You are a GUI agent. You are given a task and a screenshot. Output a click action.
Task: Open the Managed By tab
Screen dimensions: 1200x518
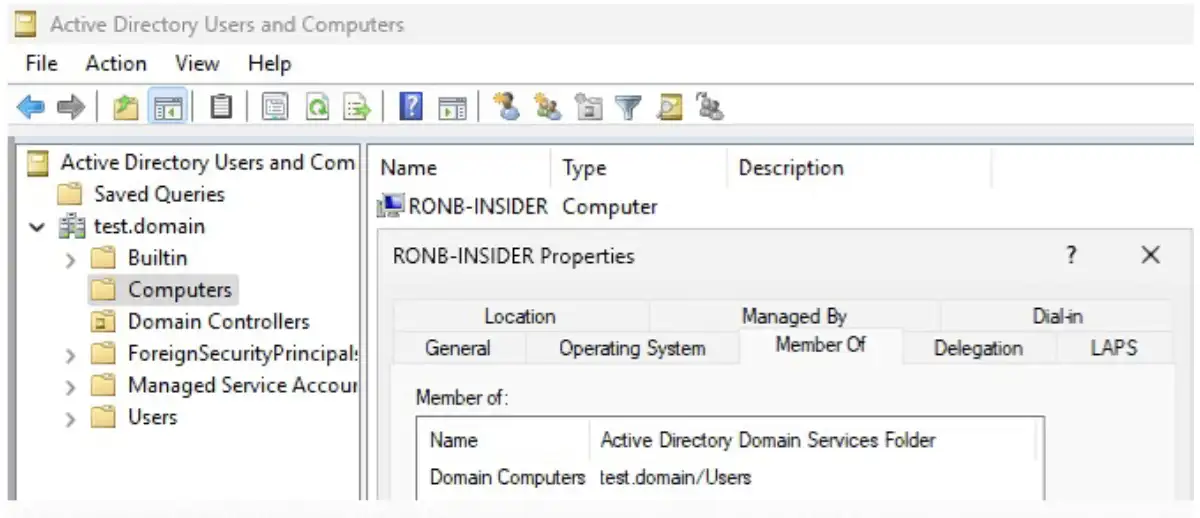794,316
